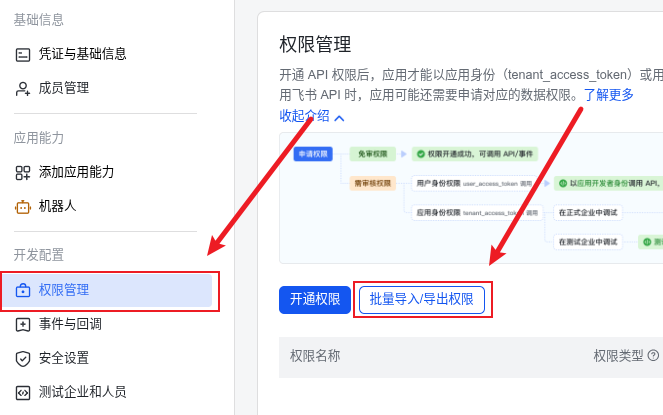Click the blue 申请权限 node in flowchart
663x415 pixels.
coord(312,154)
